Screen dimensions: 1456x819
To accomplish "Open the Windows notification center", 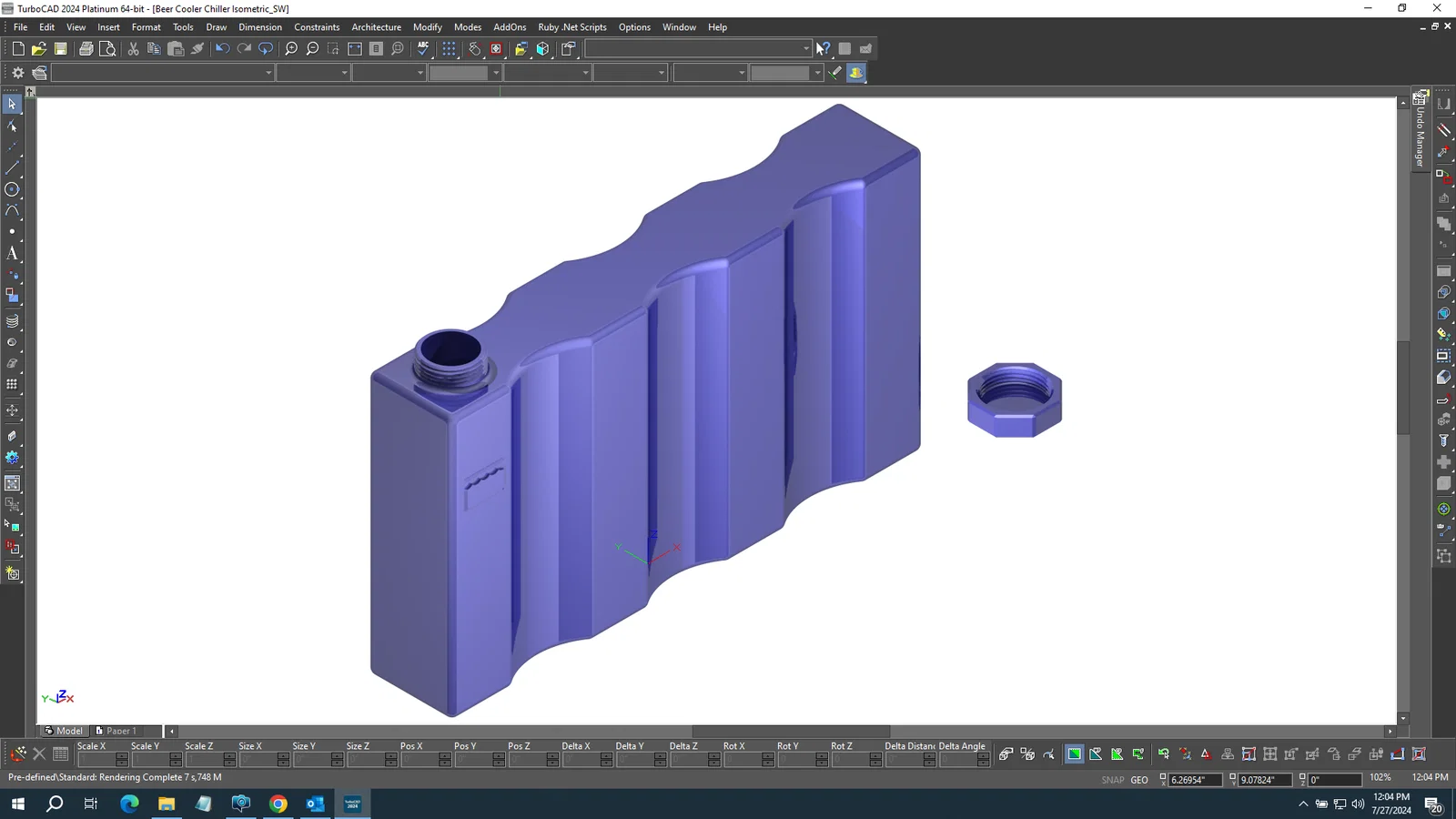I will pyautogui.click(x=1433, y=804).
